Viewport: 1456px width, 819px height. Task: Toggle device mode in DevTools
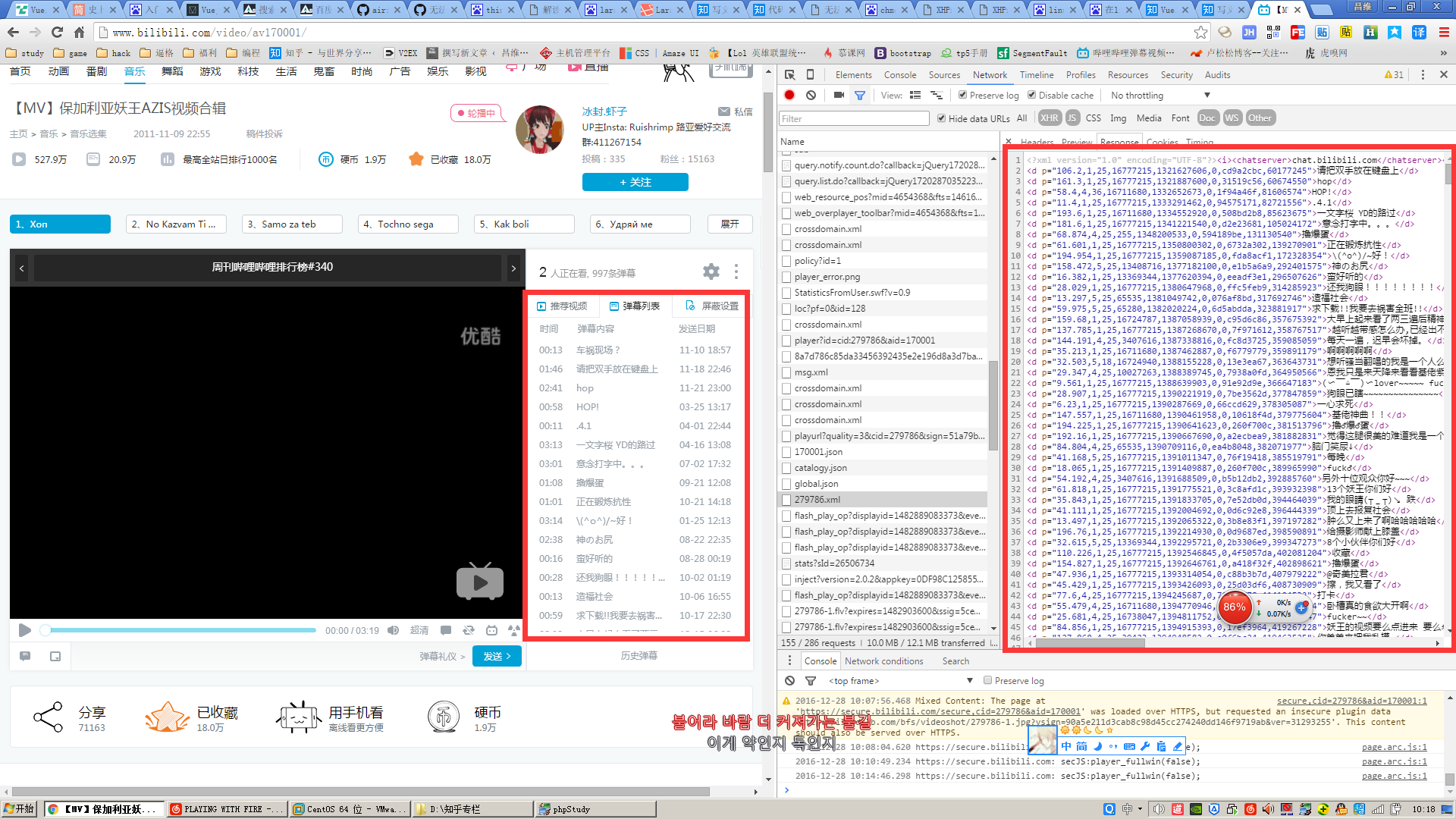810,75
